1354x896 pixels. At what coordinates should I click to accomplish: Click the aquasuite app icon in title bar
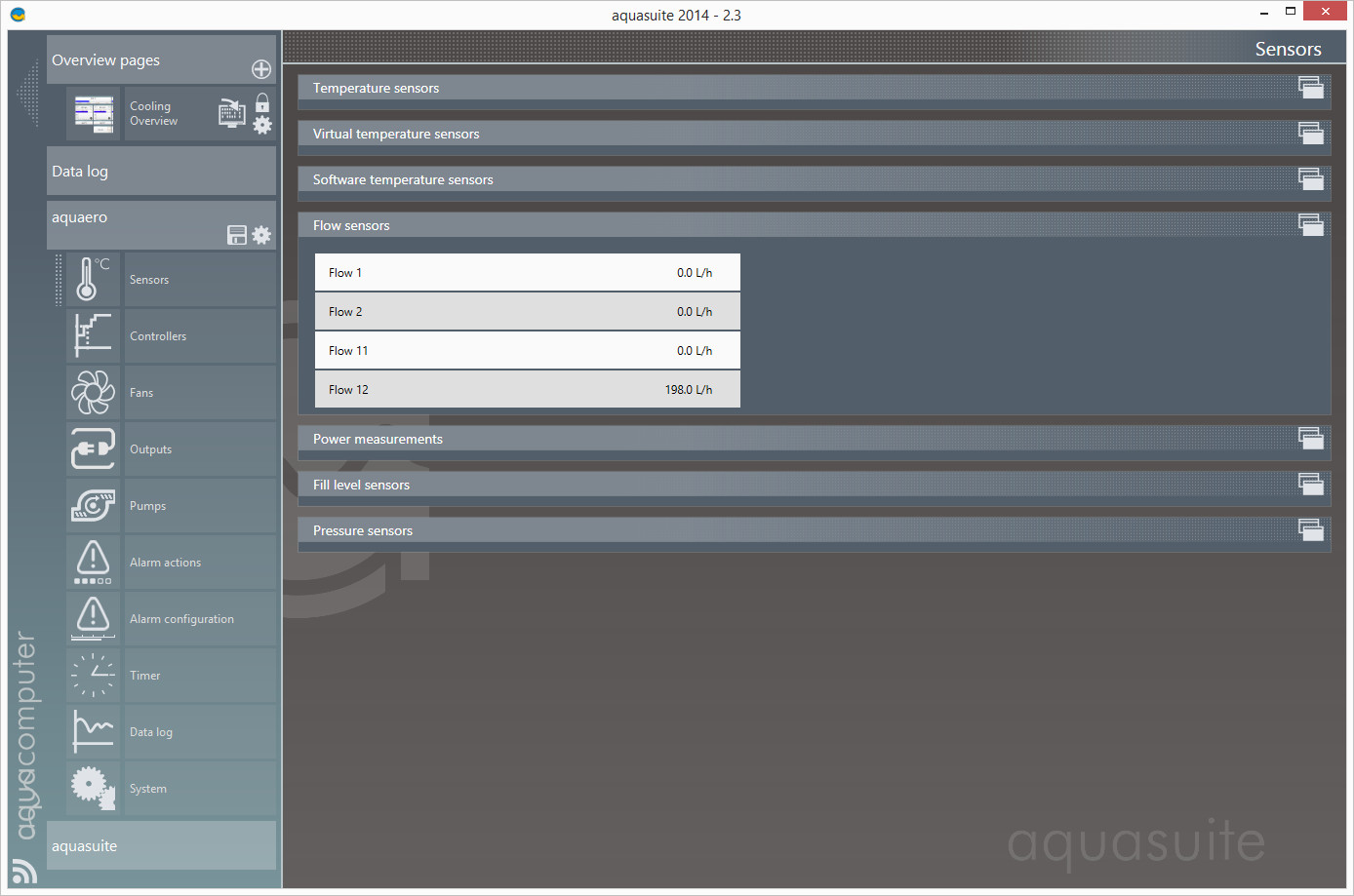point(18,15)
